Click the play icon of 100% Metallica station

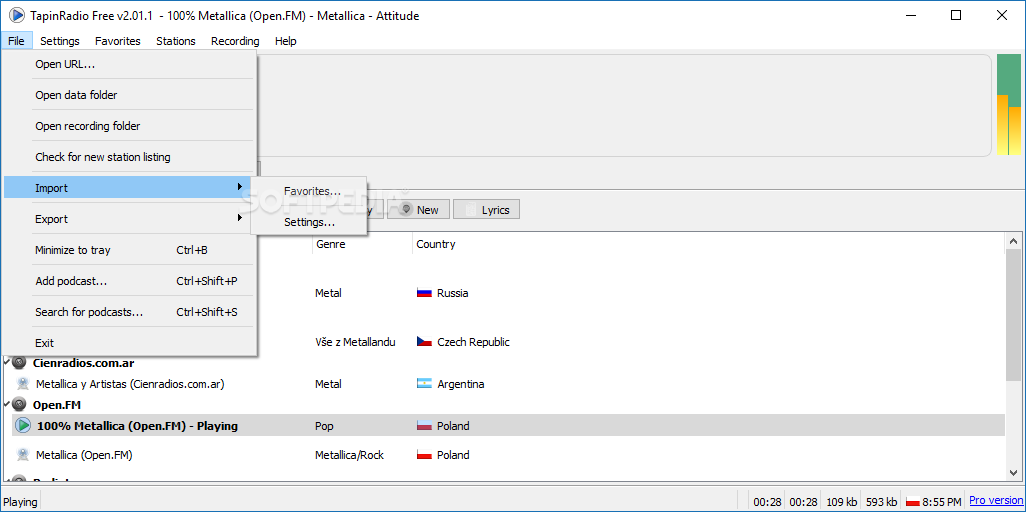click(23, 426)
